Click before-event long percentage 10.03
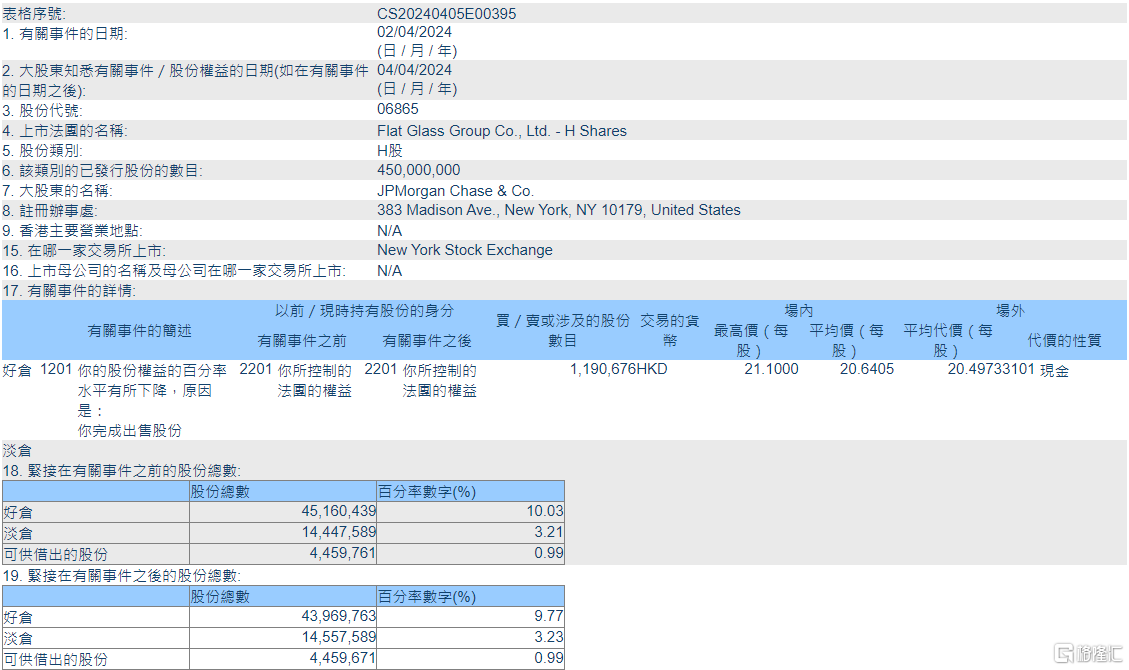The image size is (1129, 670). pos(545,511)
